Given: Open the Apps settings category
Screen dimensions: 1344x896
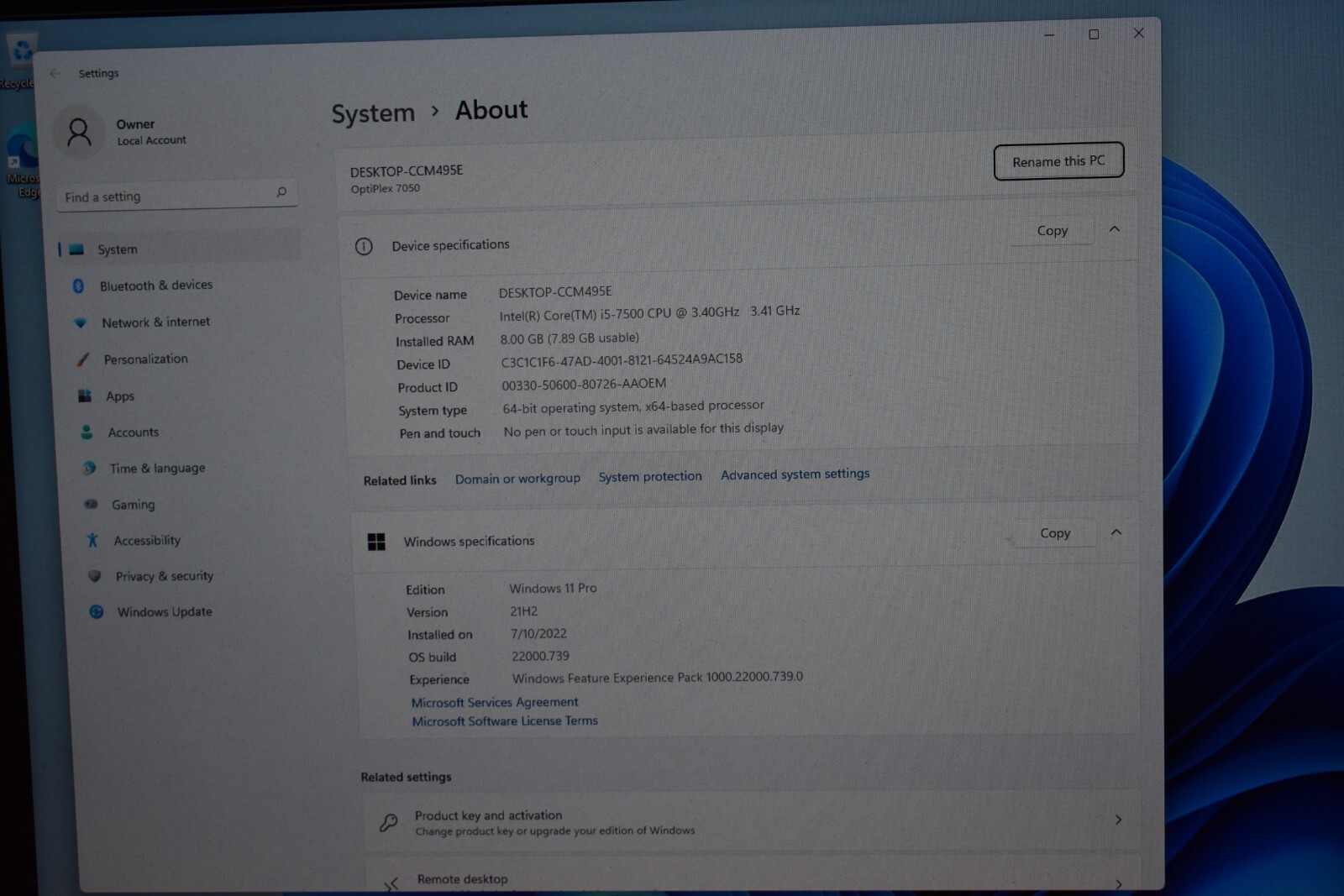Looking at the screenshot, I should pyautogui.click(x=119, y=396).
